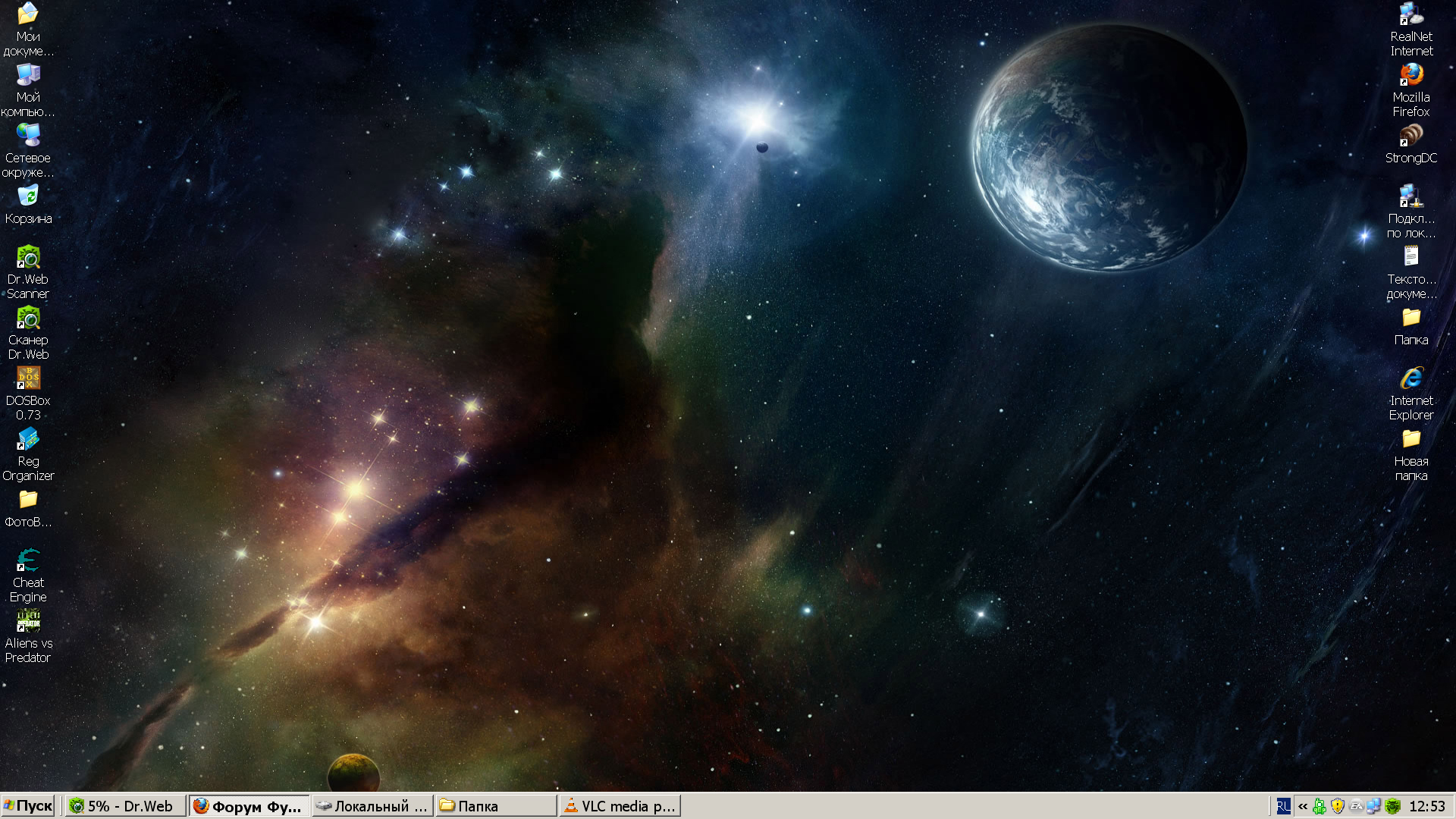
Task: Select the Cheat Engine desktop icon
Action: coord(28,561)
